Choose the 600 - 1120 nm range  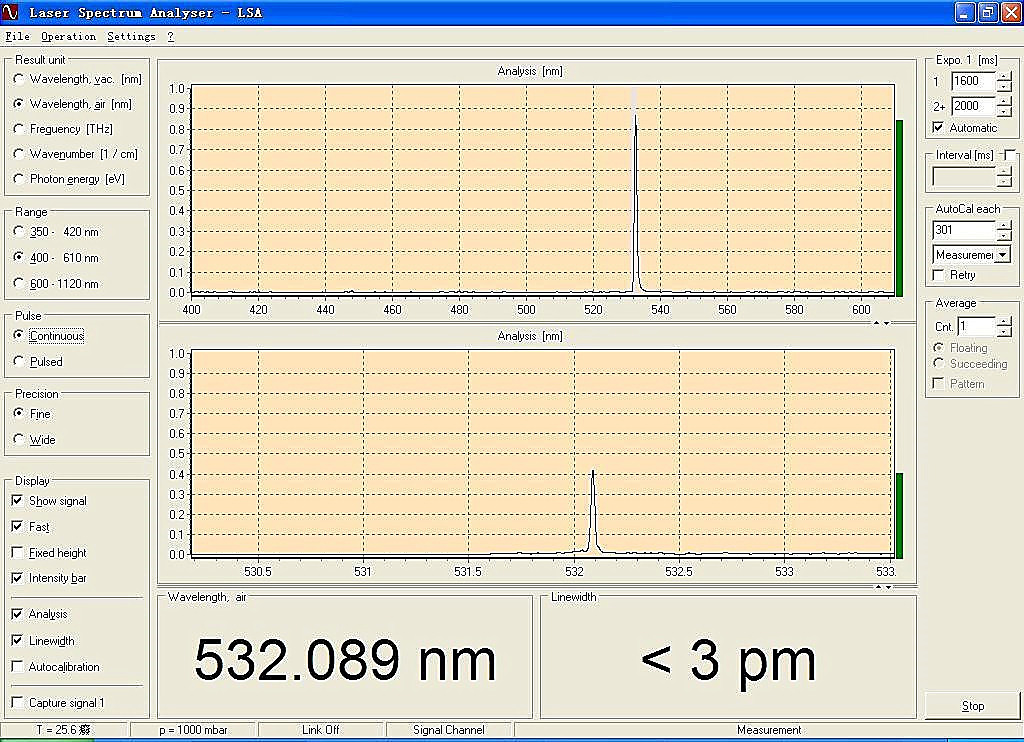point(20,284)
